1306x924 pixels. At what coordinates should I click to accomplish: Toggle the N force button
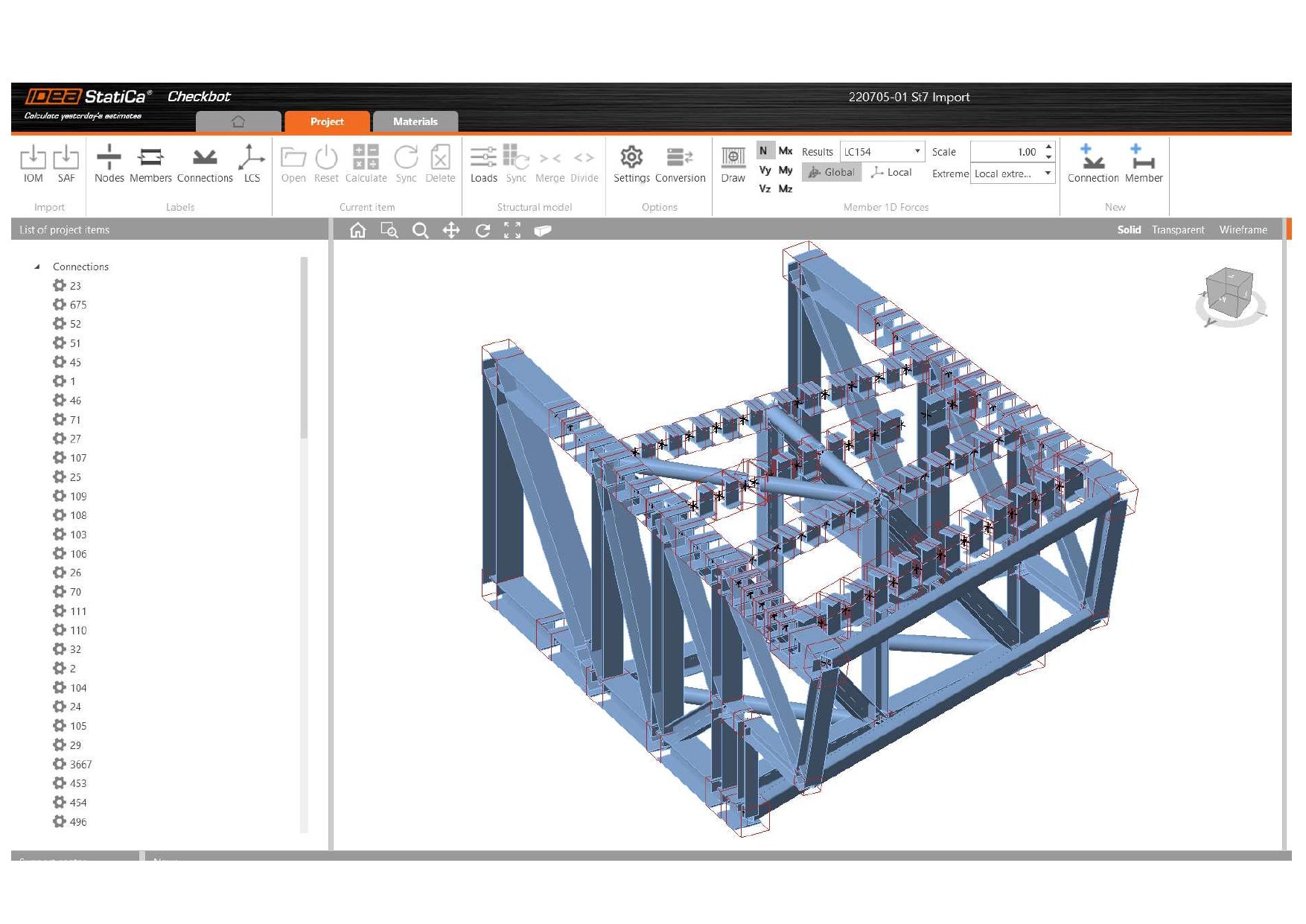[x=763, y=151]
